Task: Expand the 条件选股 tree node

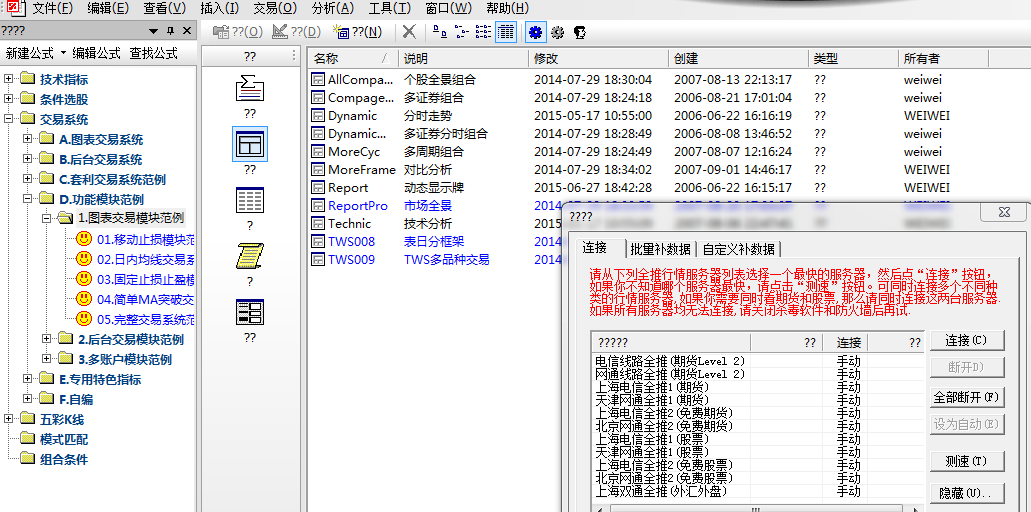Action: [x=9, y=99]
